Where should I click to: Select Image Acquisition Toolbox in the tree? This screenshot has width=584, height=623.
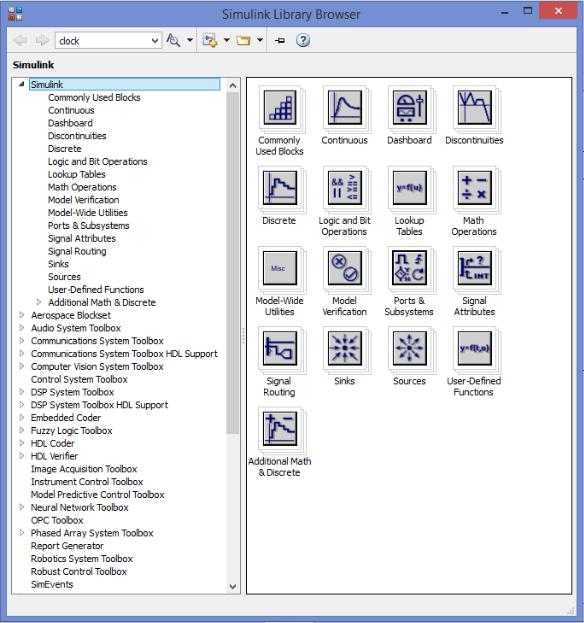(x=84, y=469)
